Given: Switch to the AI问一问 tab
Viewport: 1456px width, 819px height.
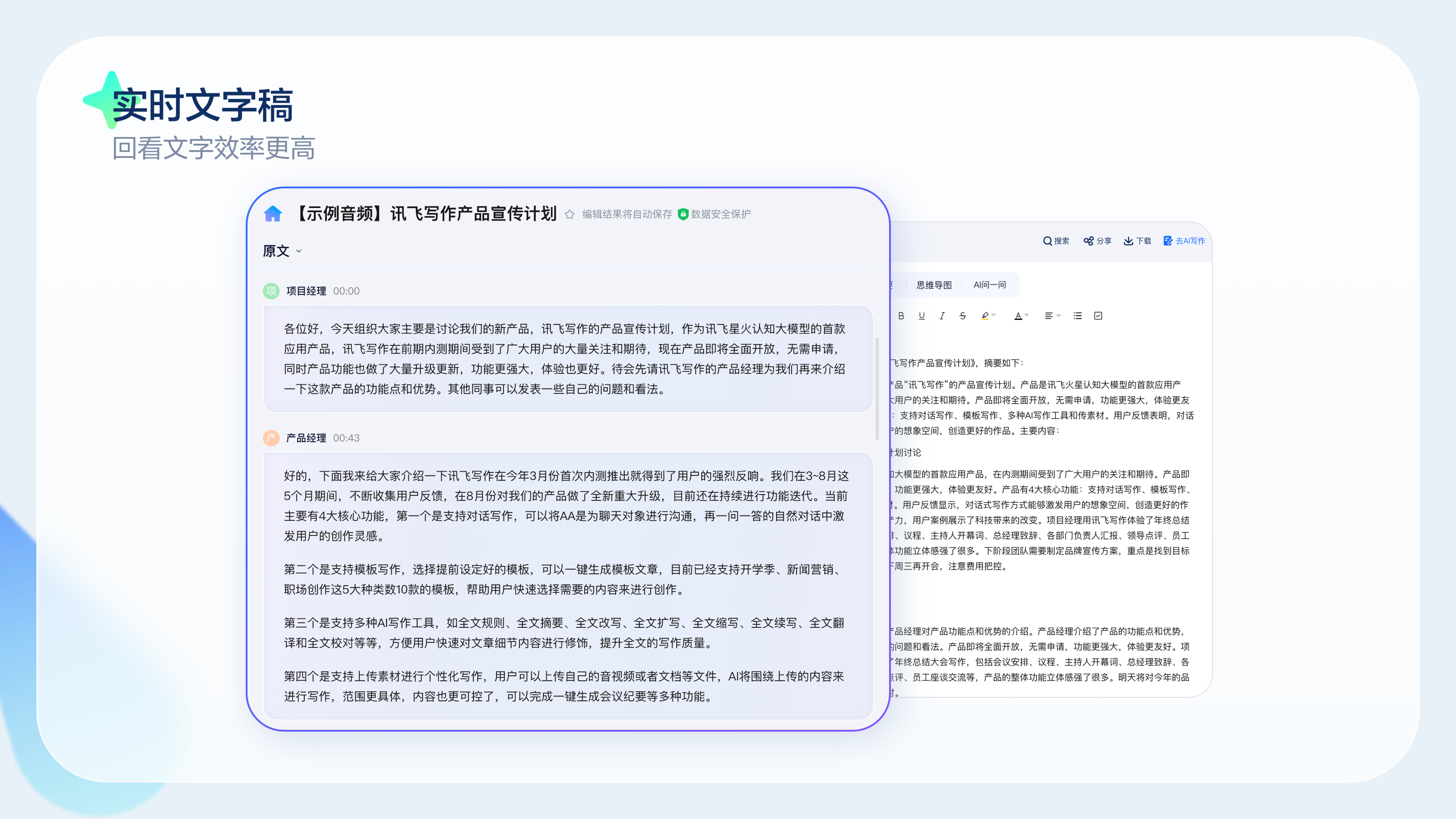Looking at the screenshot, I should click(x=990, y=285).
